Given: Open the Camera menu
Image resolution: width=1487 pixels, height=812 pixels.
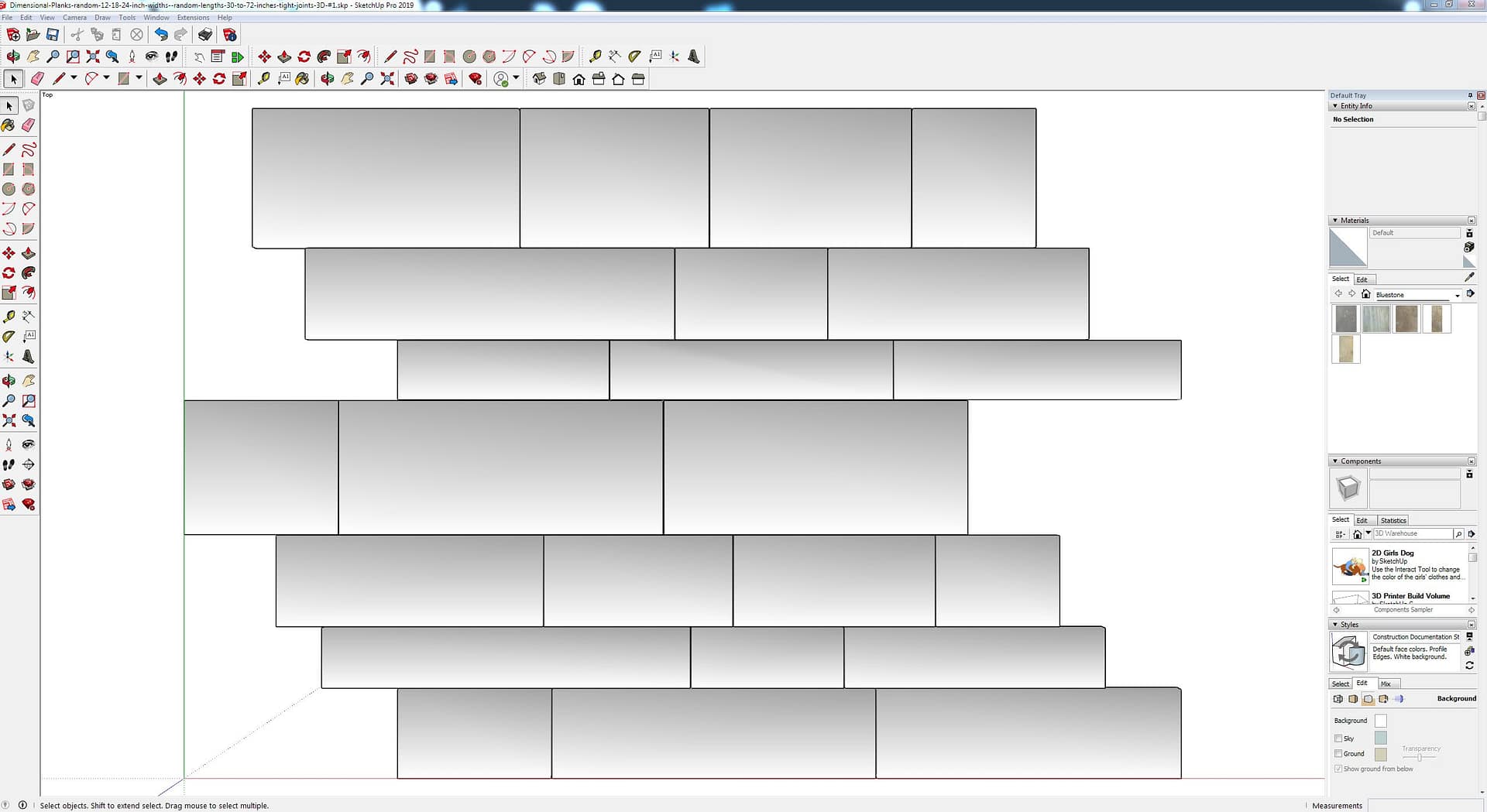Looking at the screenshot, I should click(x=74, y=17).
